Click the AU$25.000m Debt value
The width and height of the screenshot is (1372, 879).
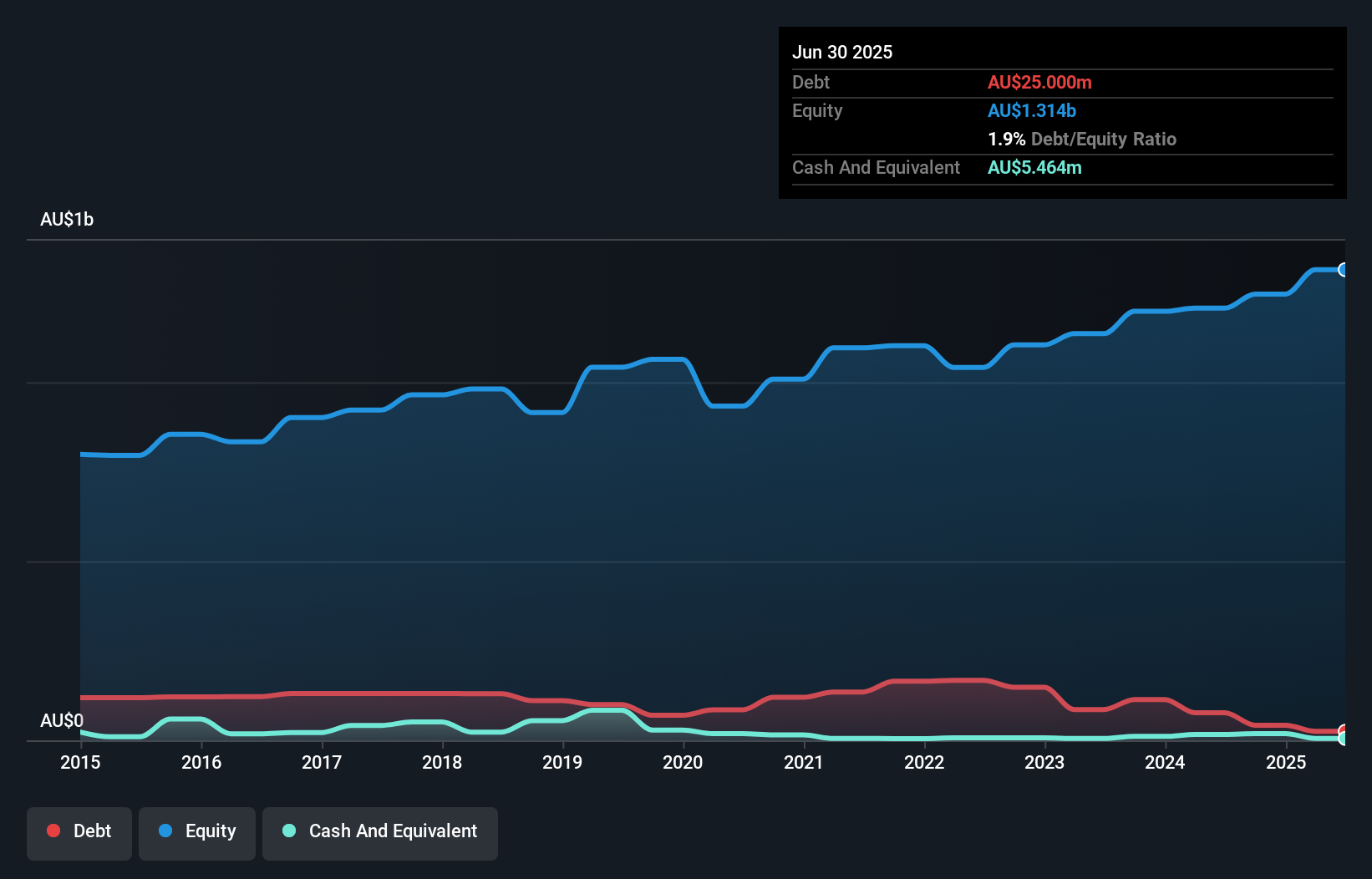pyautogui.click(x=1040, y=82)
